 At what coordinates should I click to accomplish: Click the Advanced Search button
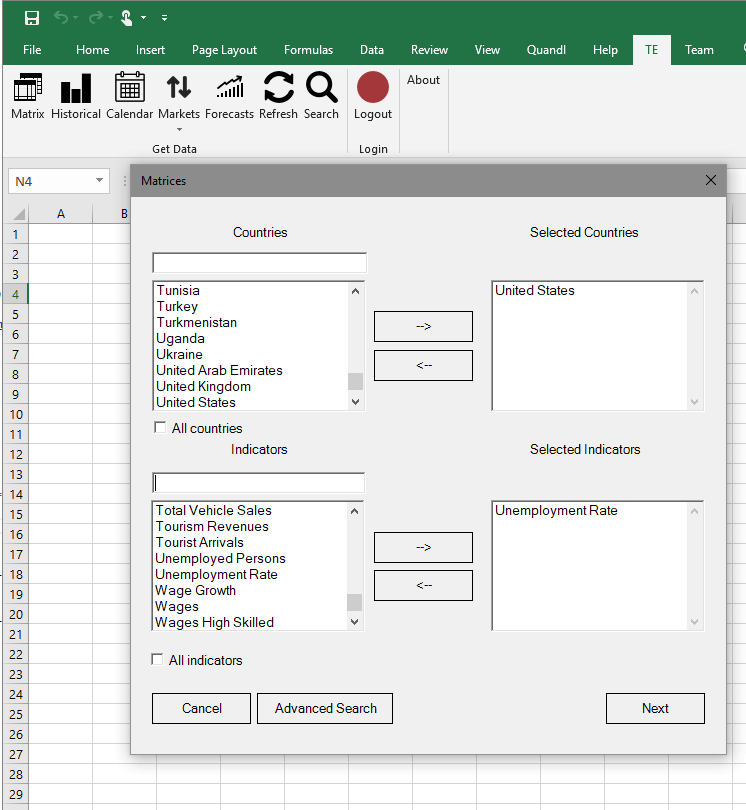(x=325, y=708)
